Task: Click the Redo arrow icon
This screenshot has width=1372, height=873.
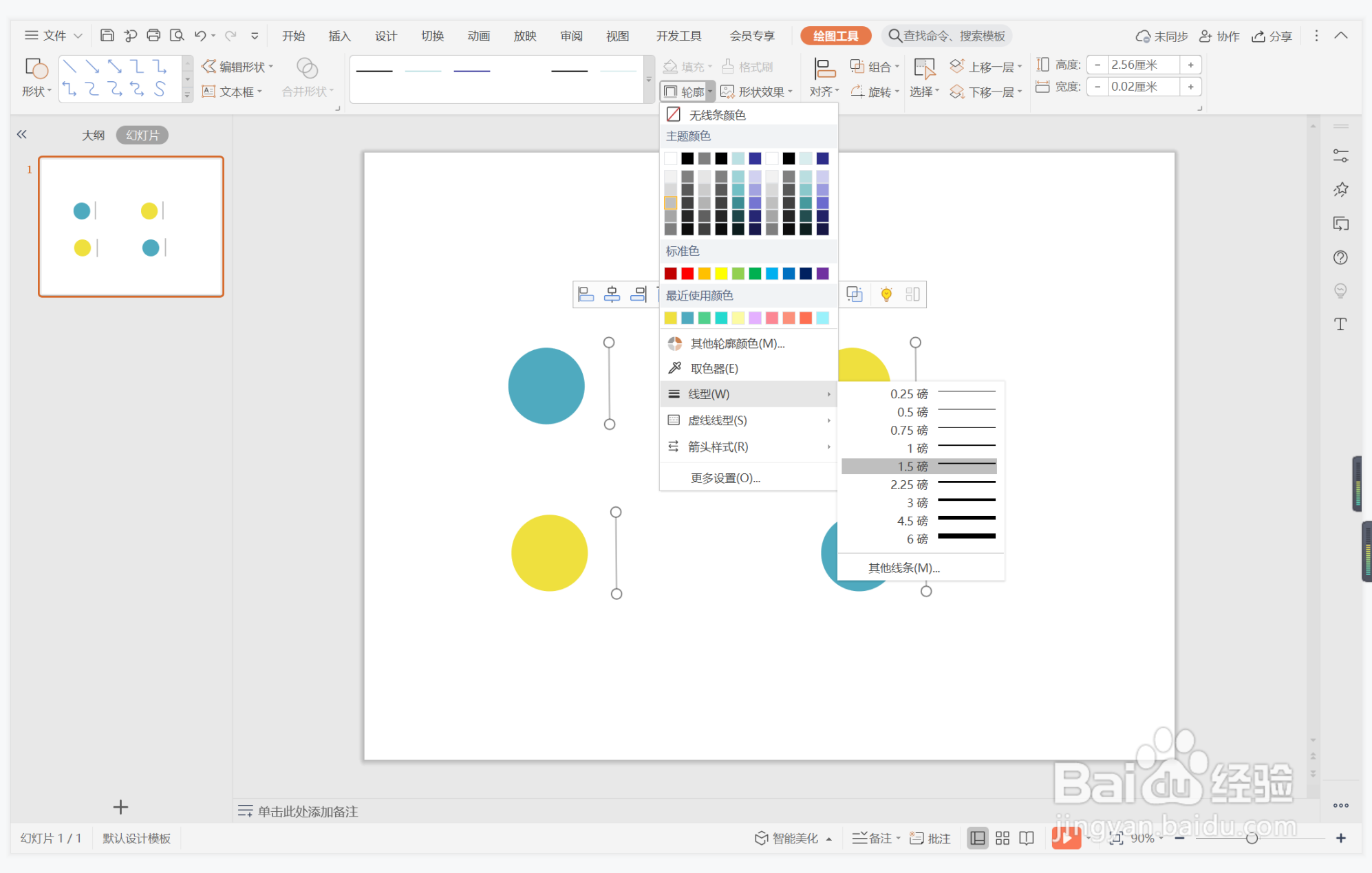Action: coord(231,36)
